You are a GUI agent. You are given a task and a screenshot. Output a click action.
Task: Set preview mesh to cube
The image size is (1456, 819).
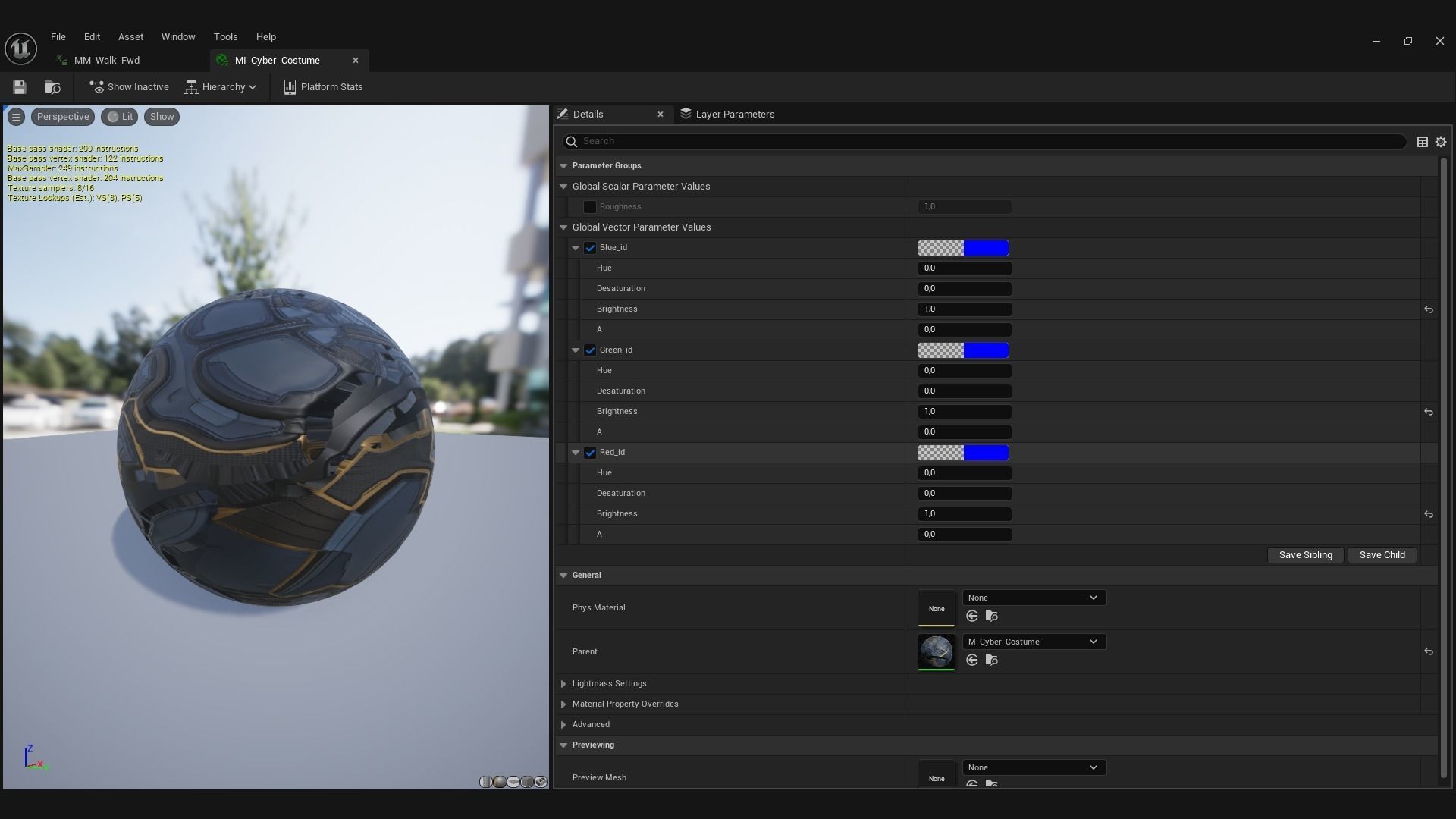click(527, 782)
